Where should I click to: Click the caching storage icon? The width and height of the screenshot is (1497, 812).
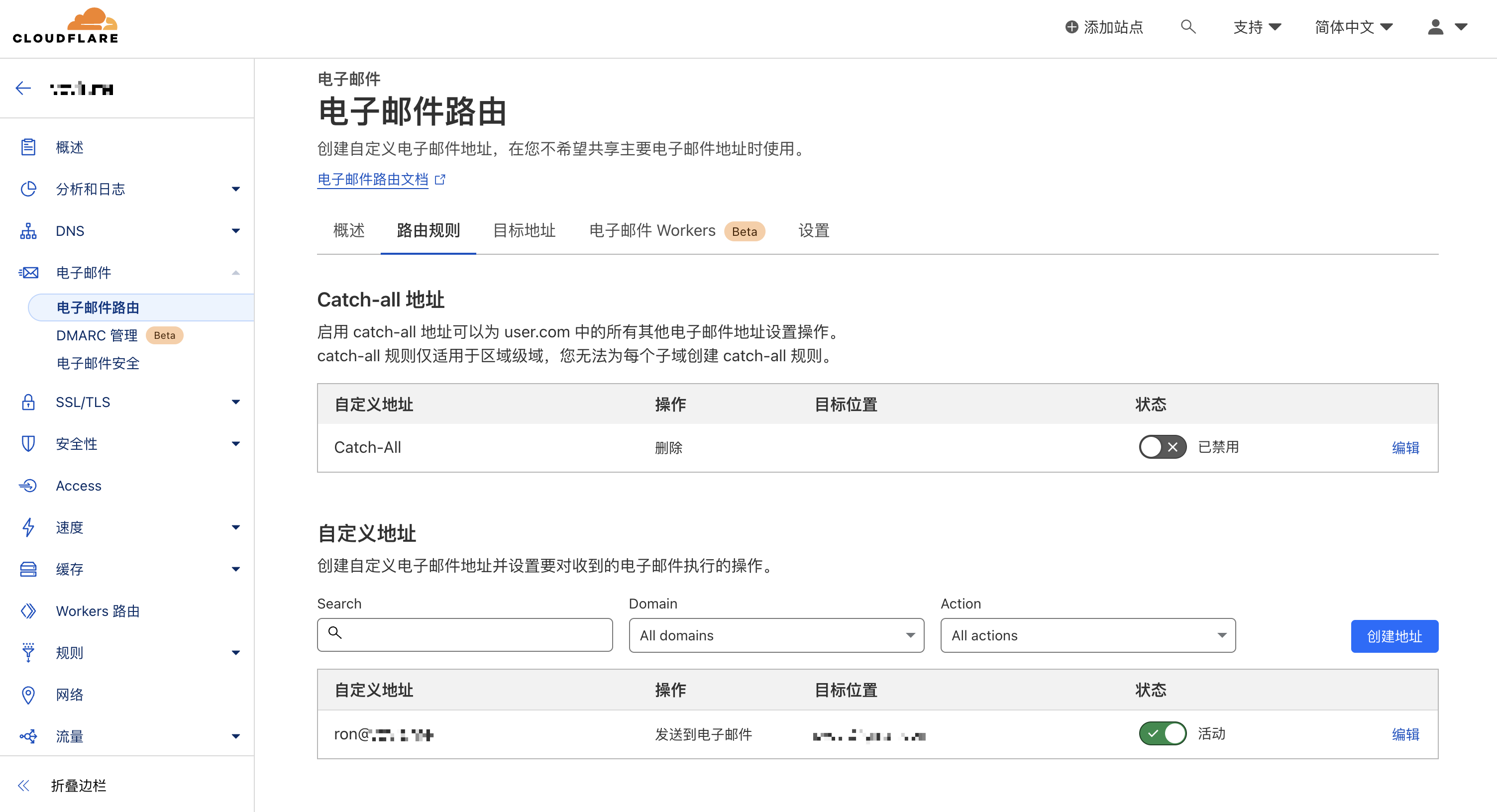[x=28, y=569]
